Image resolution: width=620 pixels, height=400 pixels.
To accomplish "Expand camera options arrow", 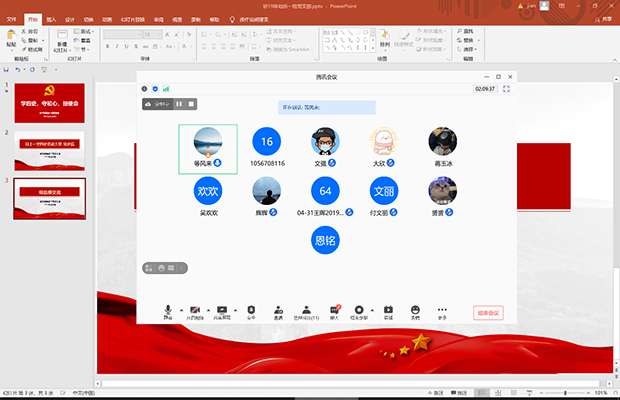I will [208, 310].
